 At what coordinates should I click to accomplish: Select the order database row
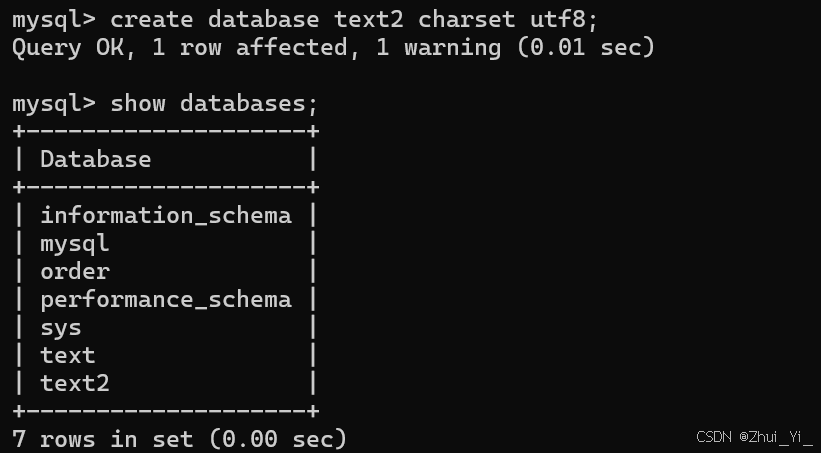(x=165, y=272)
